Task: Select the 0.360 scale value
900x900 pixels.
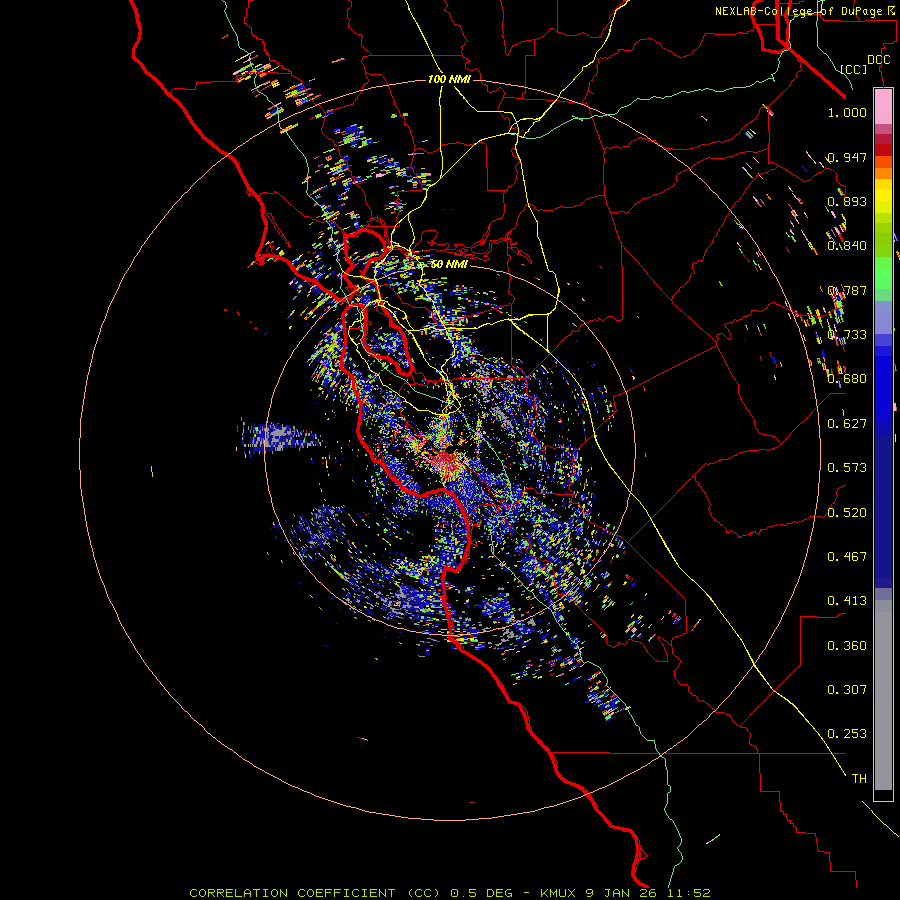Action: coord(847,646)
